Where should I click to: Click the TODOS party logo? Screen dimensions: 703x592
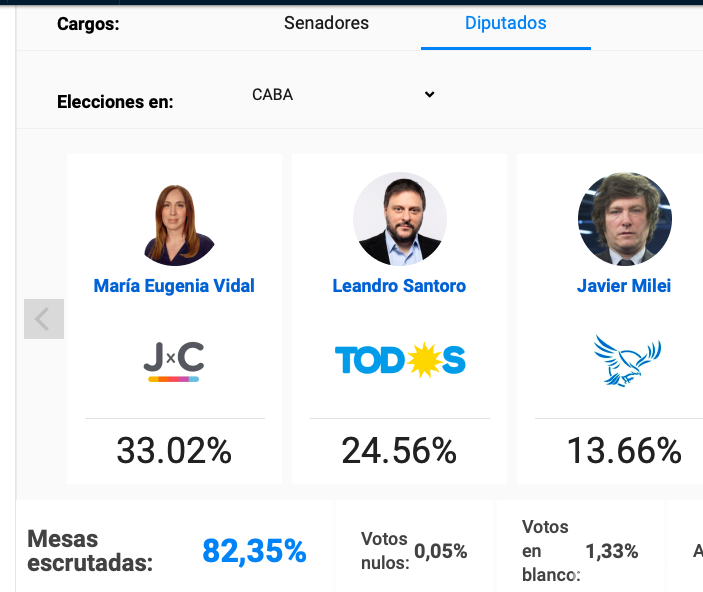tap(399, 360)
